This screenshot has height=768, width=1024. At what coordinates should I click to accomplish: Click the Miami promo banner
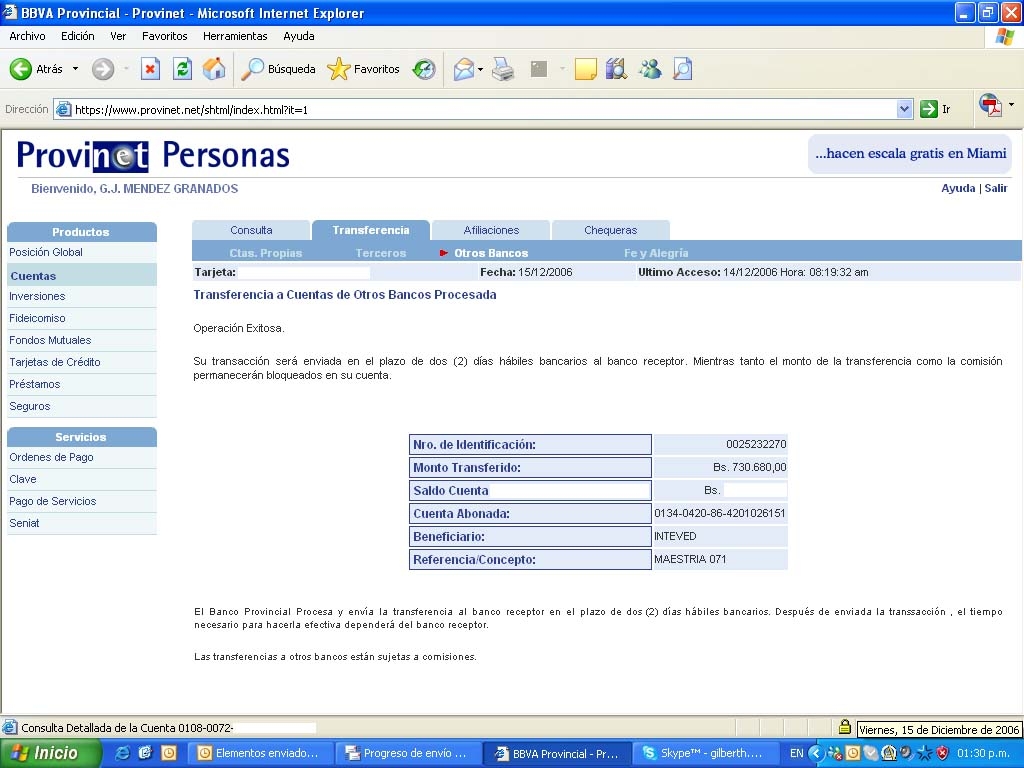point(910,154)
